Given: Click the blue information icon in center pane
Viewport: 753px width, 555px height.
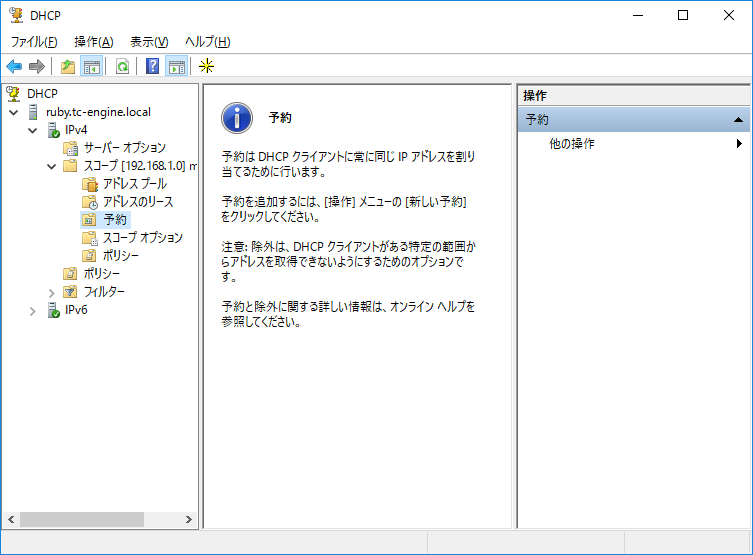Looking at the screenshot, I should tap(237, 118).
